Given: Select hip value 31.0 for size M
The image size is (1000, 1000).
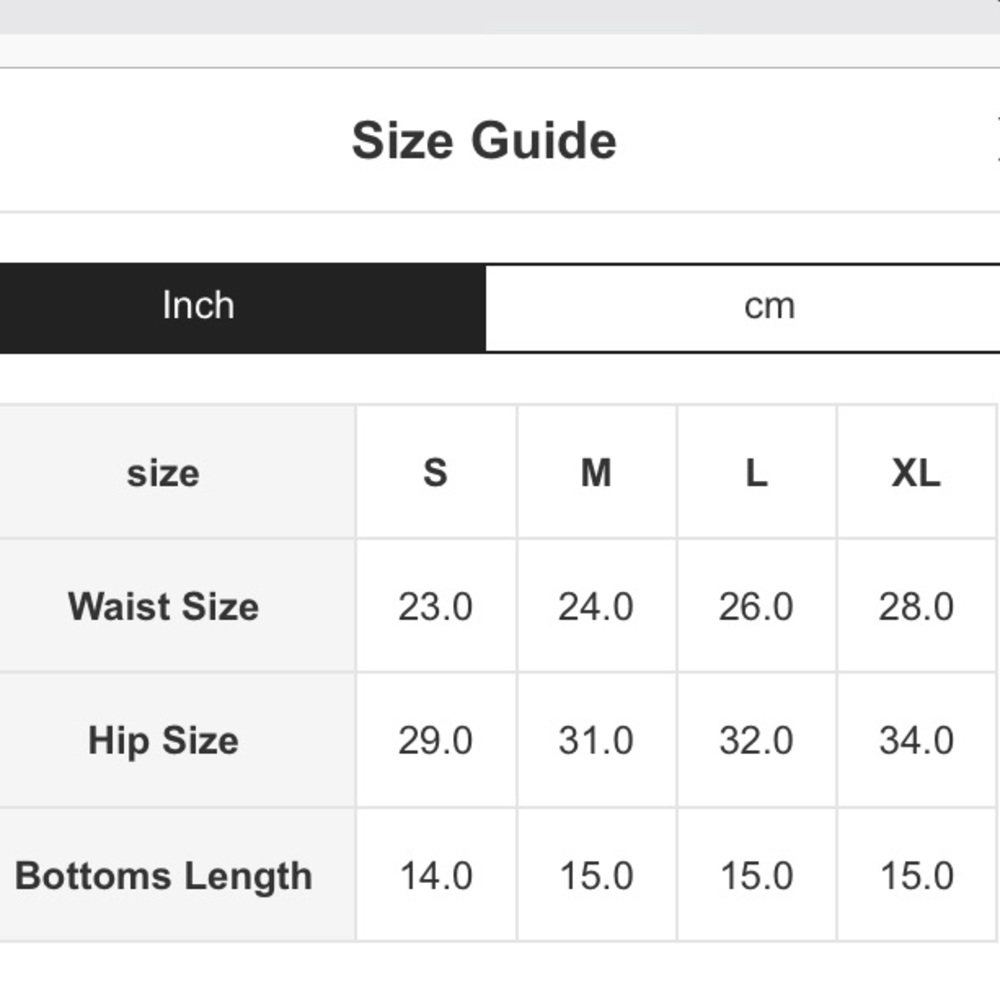Looking at the screenshot, I should pos(596,740).
